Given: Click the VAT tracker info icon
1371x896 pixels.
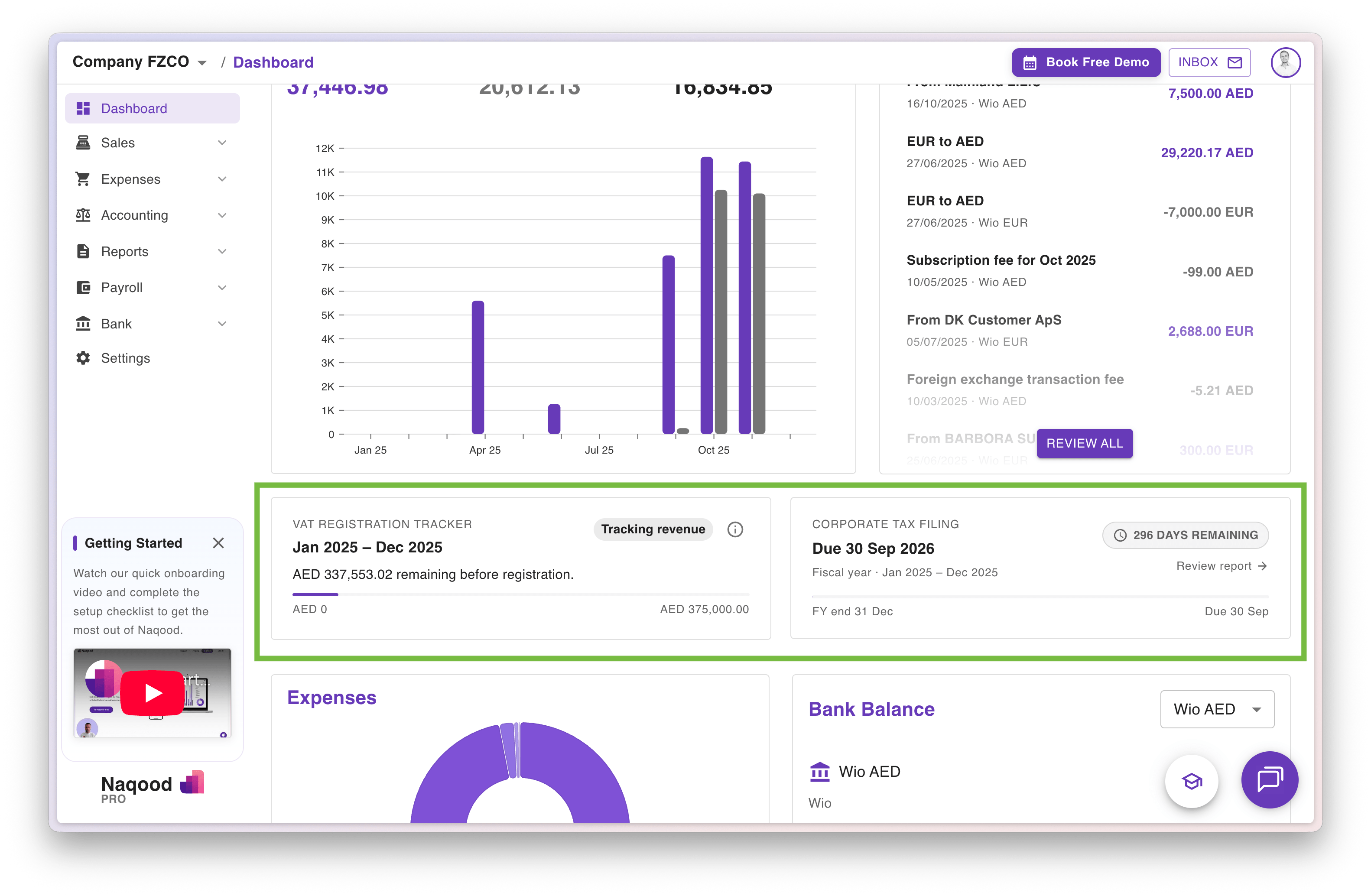Looking at the screenshot, I should click(x=735, y=529).
